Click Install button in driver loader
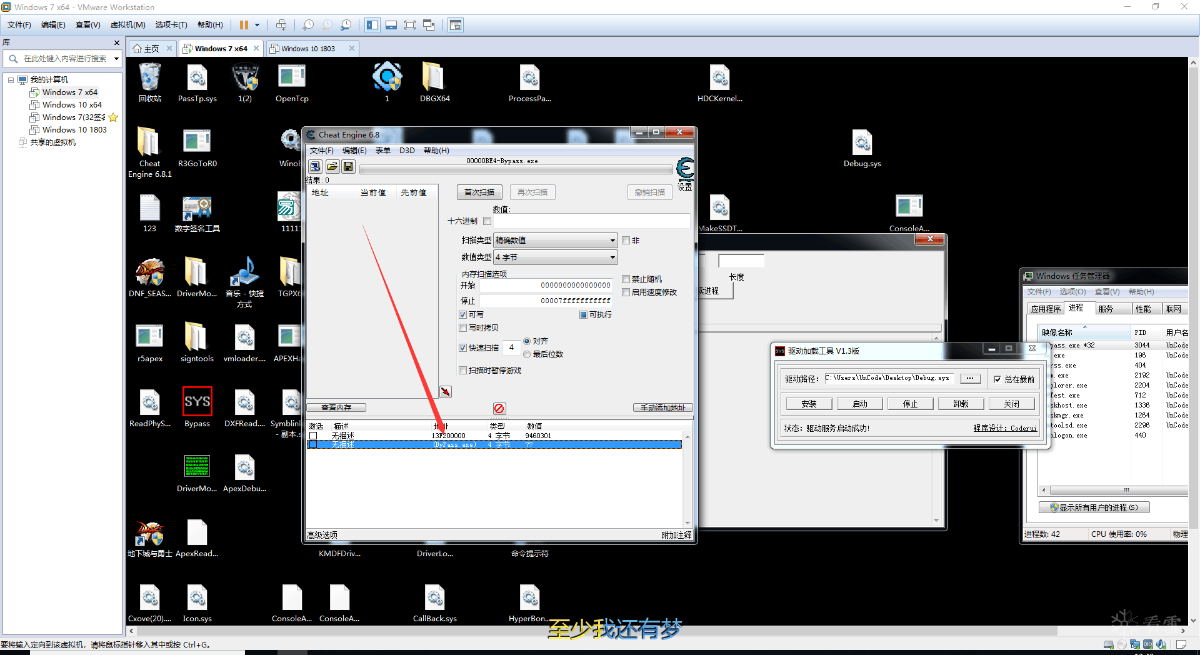This screenshot has width=1200, height=655. pyautogui.click(x=808, y=404)
